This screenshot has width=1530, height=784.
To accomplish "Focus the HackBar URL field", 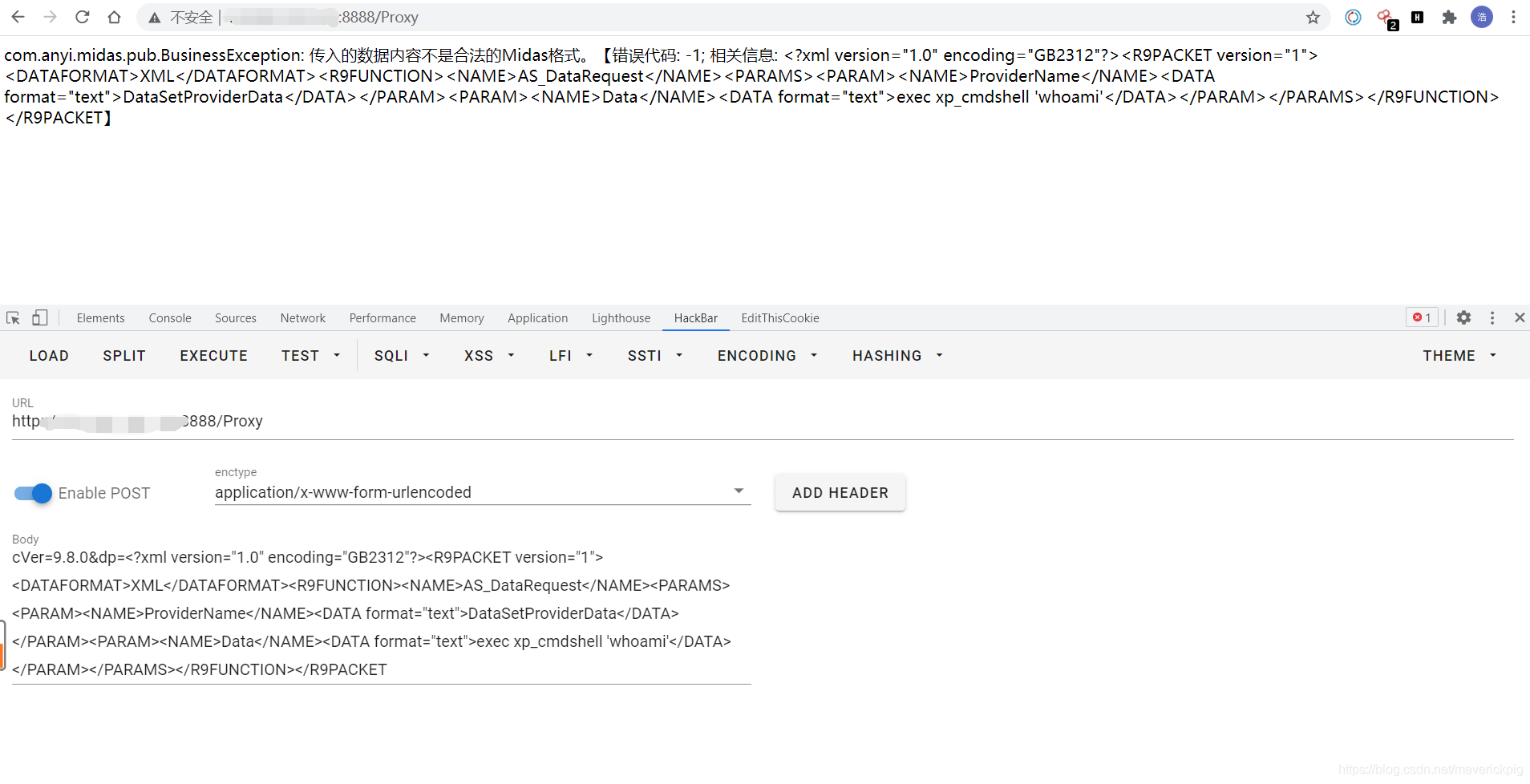I will click(x=763, y=421).
